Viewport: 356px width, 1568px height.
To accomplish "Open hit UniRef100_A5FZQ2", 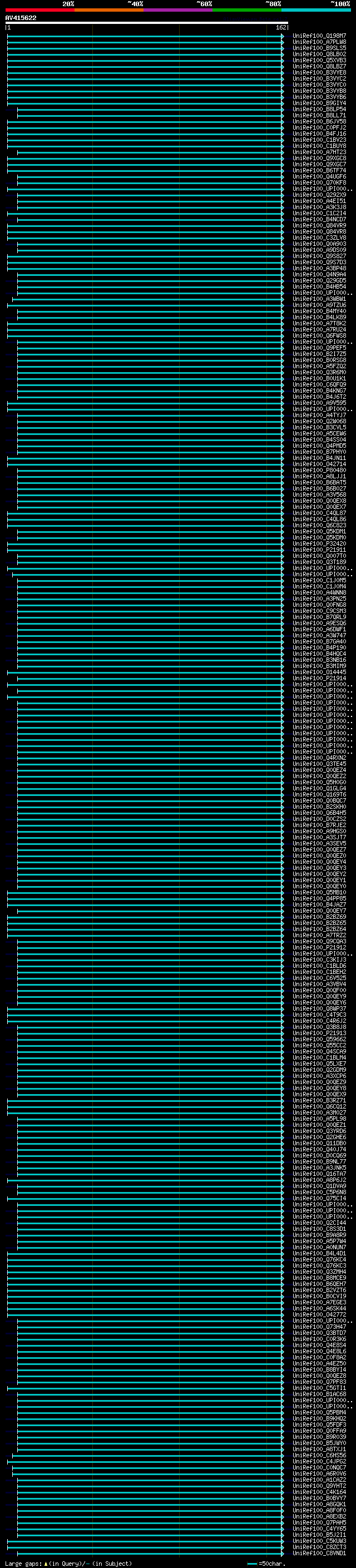I will click(319, 367).
